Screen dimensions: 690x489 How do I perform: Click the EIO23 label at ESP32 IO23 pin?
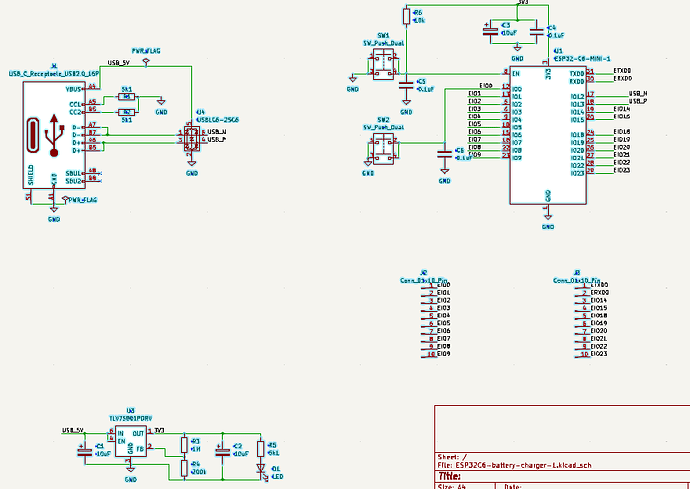622,170
